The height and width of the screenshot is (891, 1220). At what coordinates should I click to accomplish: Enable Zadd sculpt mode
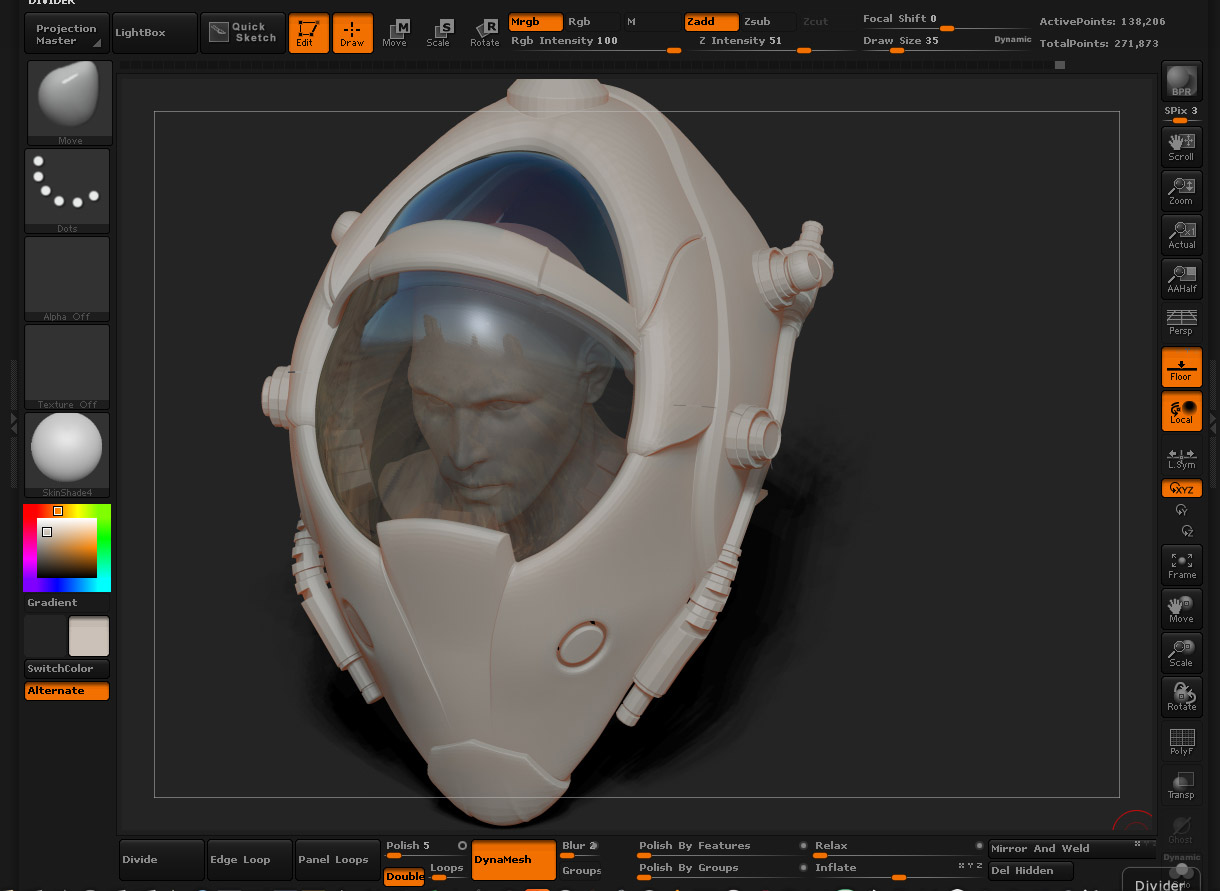click(712, 22)
